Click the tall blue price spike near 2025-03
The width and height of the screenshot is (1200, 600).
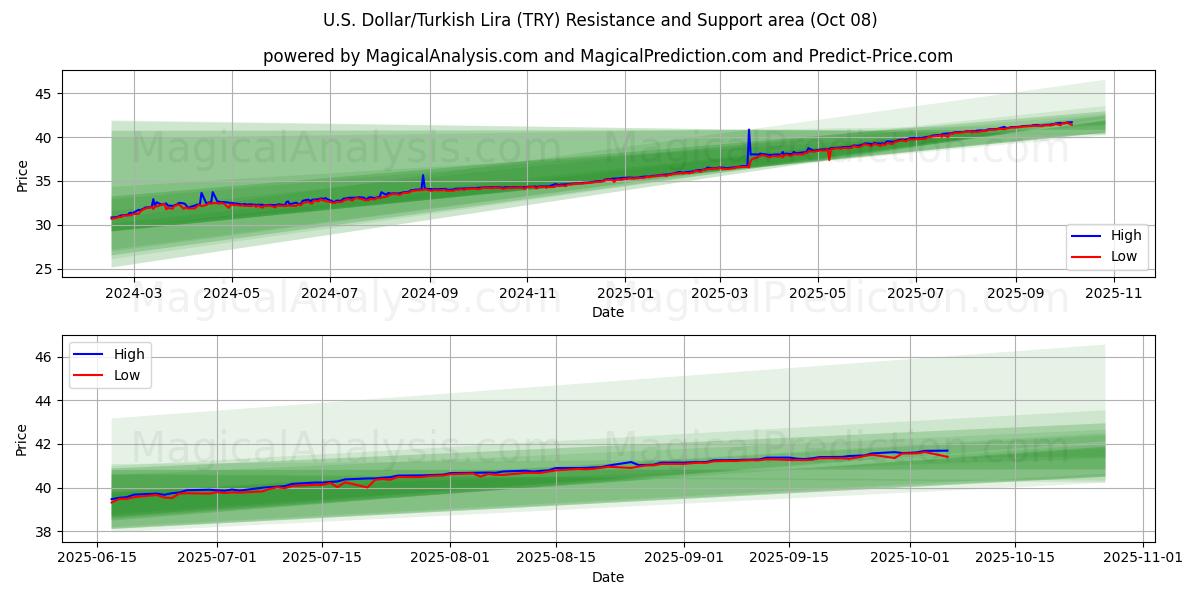pyautogui.click(x=748, y=132)
